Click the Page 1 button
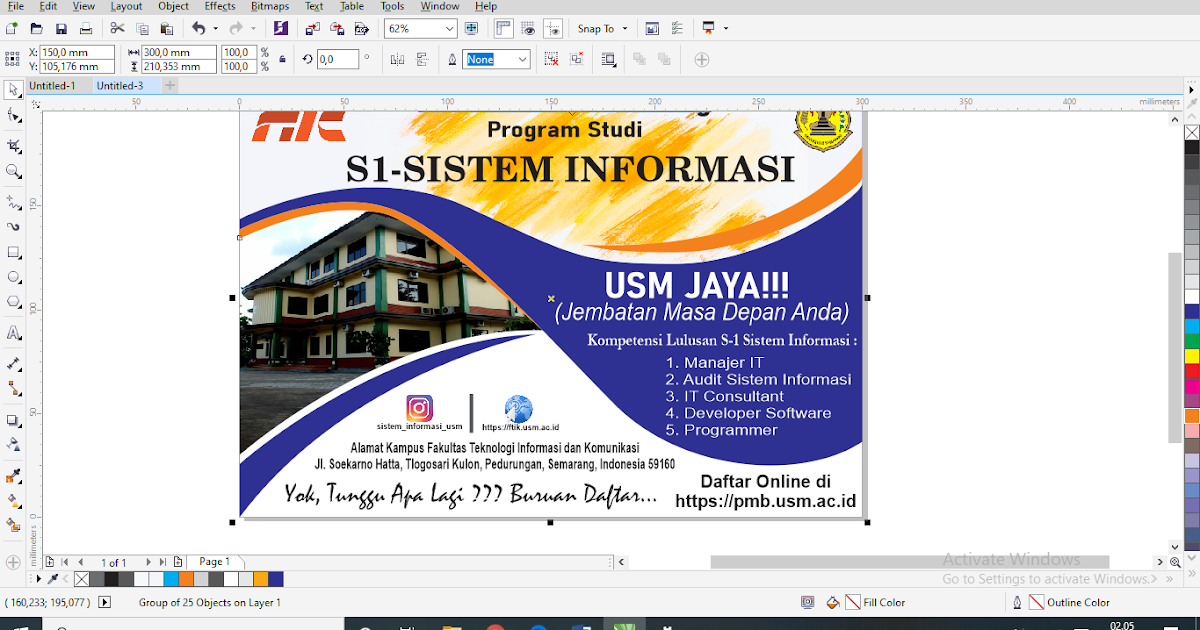The width and height of the screenshot is (1200, 630). pos(216,561)
